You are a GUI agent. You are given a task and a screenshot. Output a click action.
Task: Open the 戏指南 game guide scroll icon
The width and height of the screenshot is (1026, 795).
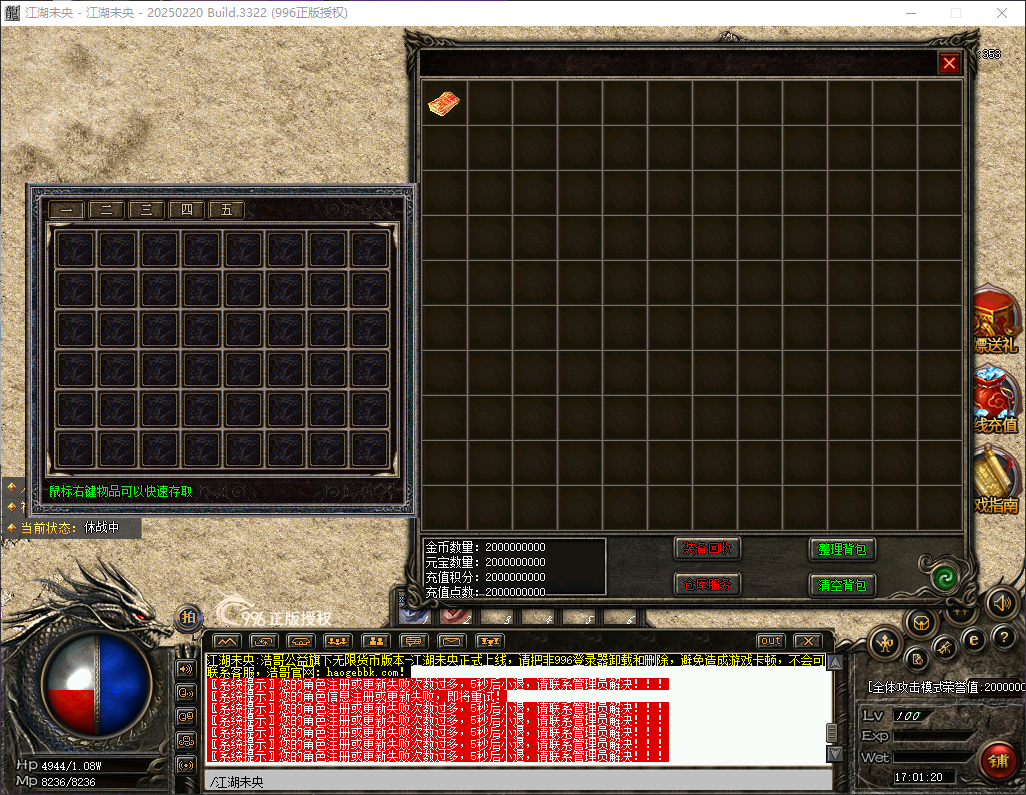click(x=997, y=482)
